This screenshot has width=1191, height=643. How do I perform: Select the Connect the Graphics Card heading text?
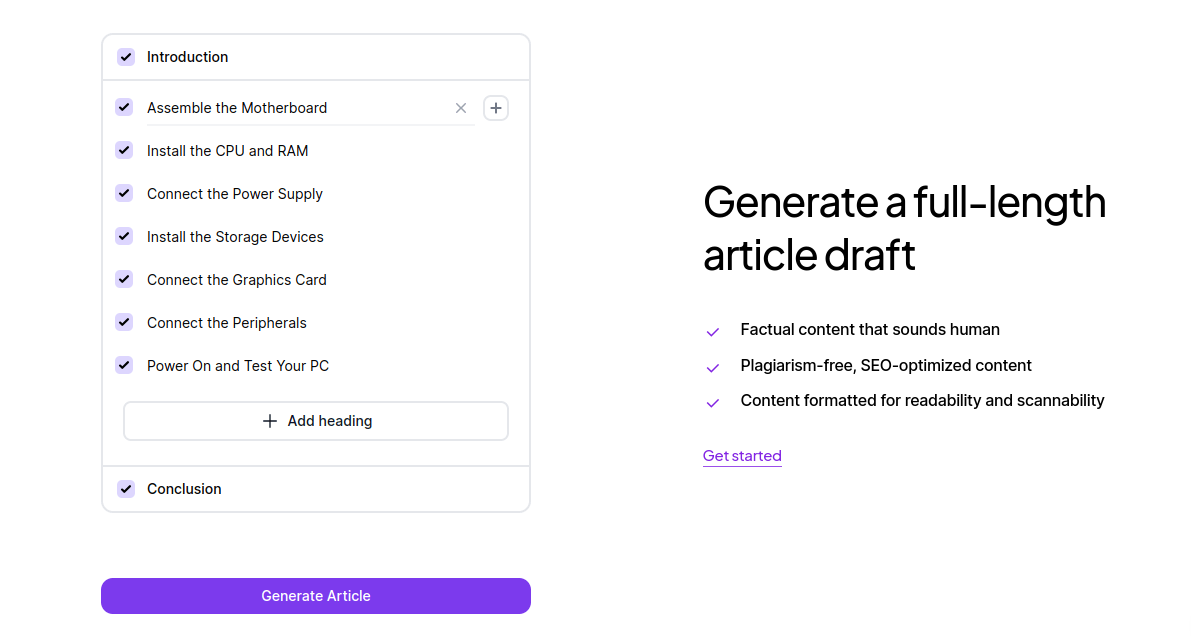[x=236, y=280]
